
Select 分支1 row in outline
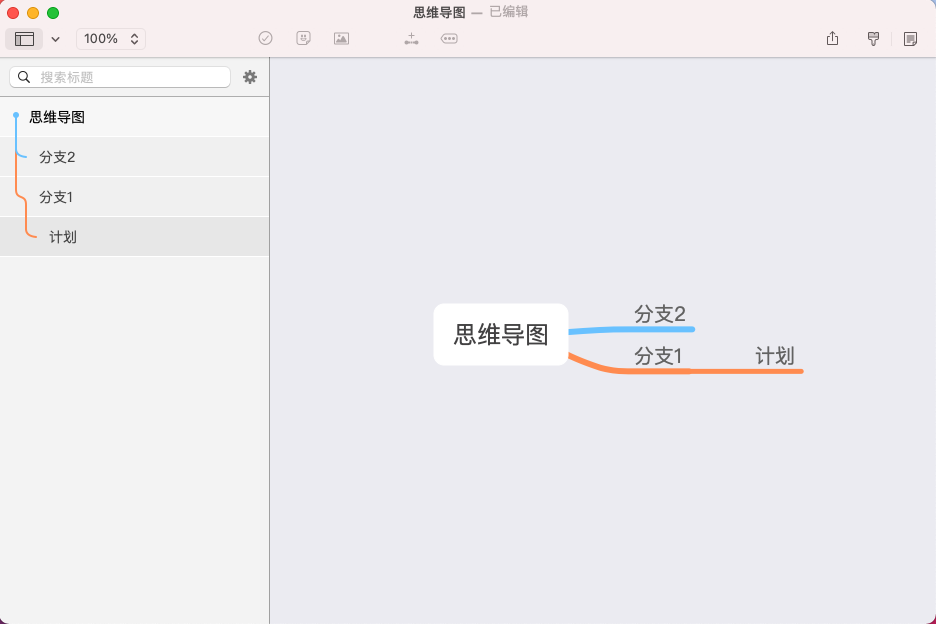[x=134, y=197]
